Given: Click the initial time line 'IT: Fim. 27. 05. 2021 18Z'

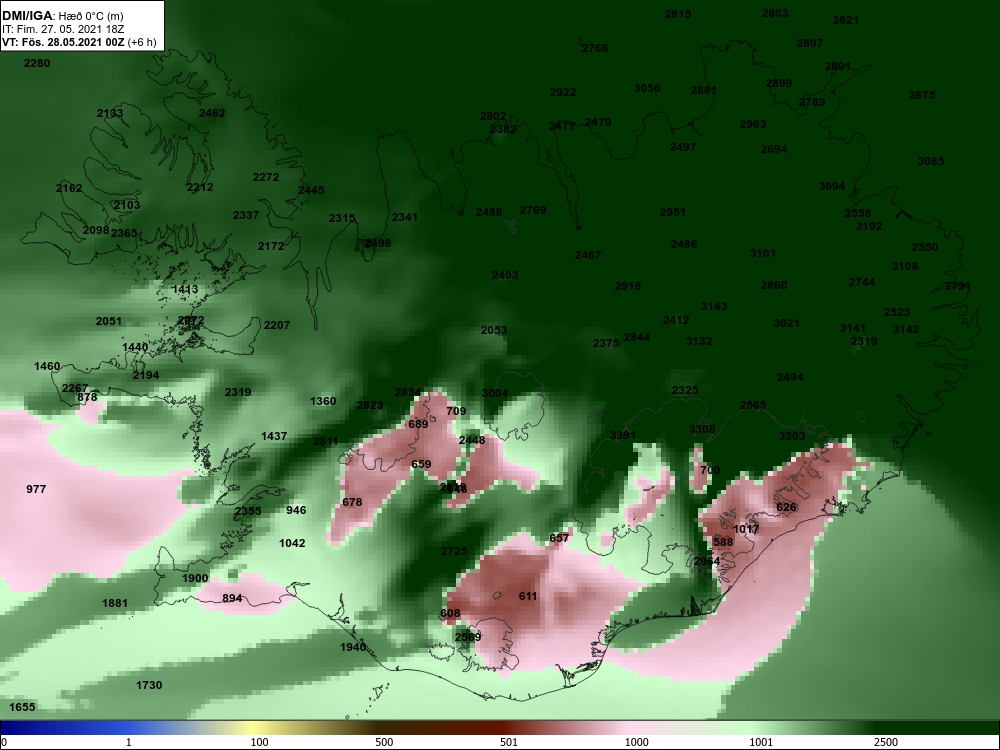Looking at the screenshot, I should [61, 29].
